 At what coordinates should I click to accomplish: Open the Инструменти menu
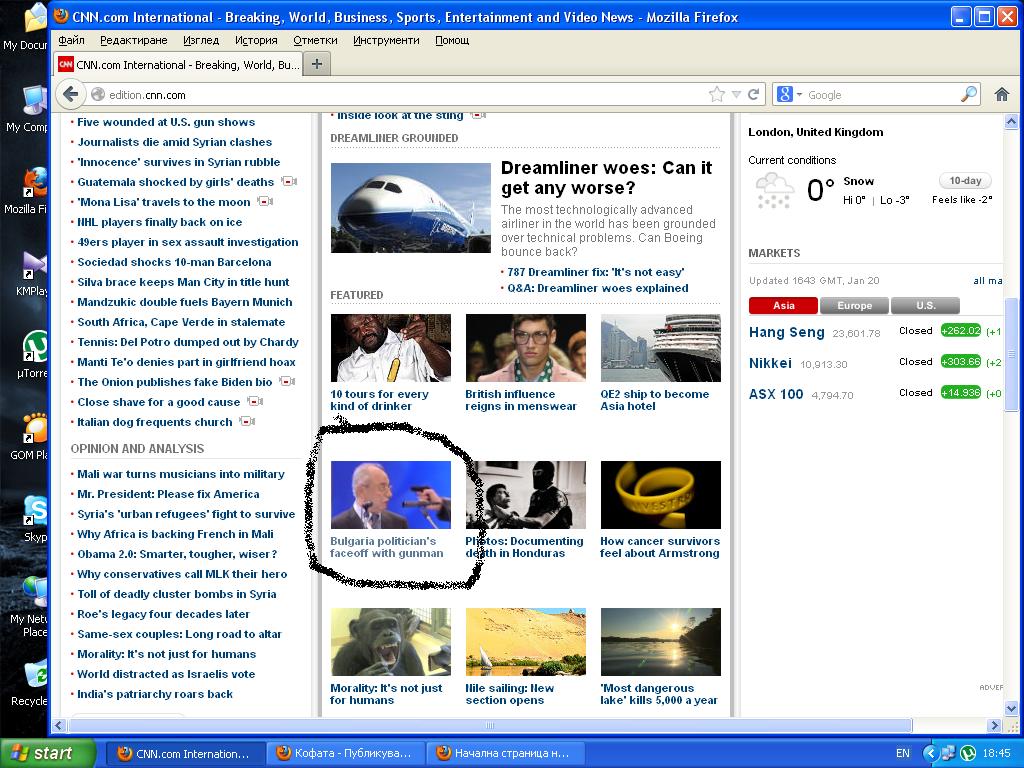click(x=387, y=40)
